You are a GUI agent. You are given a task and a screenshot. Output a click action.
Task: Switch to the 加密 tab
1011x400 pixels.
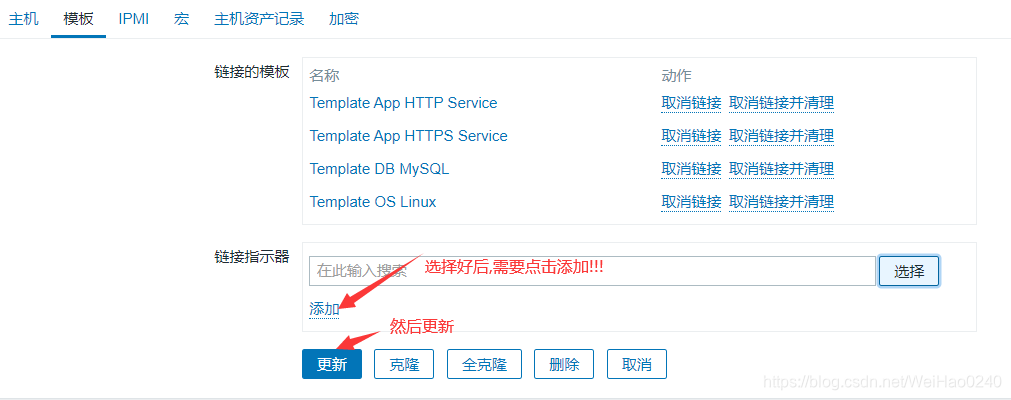(344, 19)
